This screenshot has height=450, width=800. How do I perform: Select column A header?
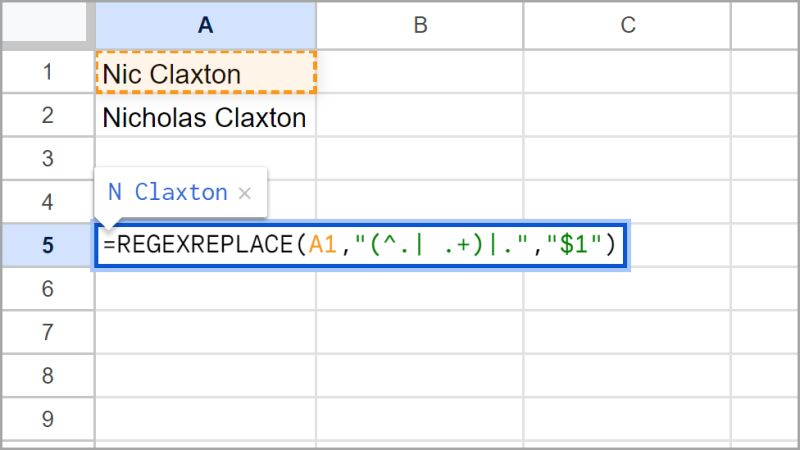coord(206,25)
